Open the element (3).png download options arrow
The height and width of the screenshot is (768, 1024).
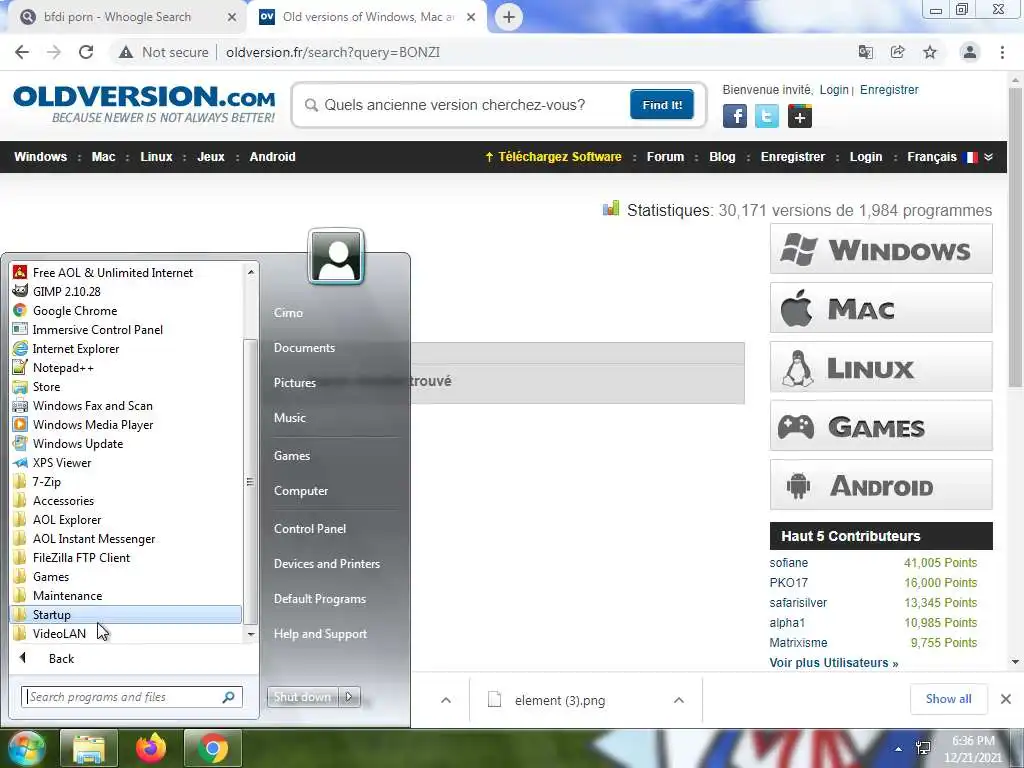[679, 700]
